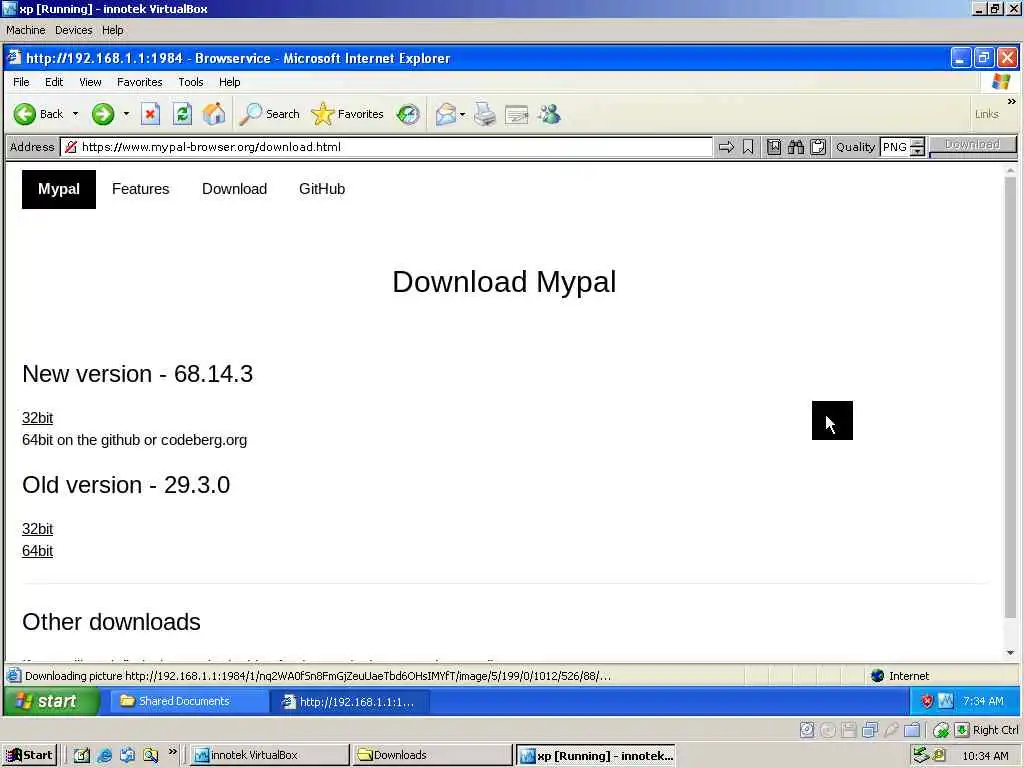The height and width of the screenshot is (768, 1024).
Task: Open the Forward button history dropdown arrow
Action: 126,114
